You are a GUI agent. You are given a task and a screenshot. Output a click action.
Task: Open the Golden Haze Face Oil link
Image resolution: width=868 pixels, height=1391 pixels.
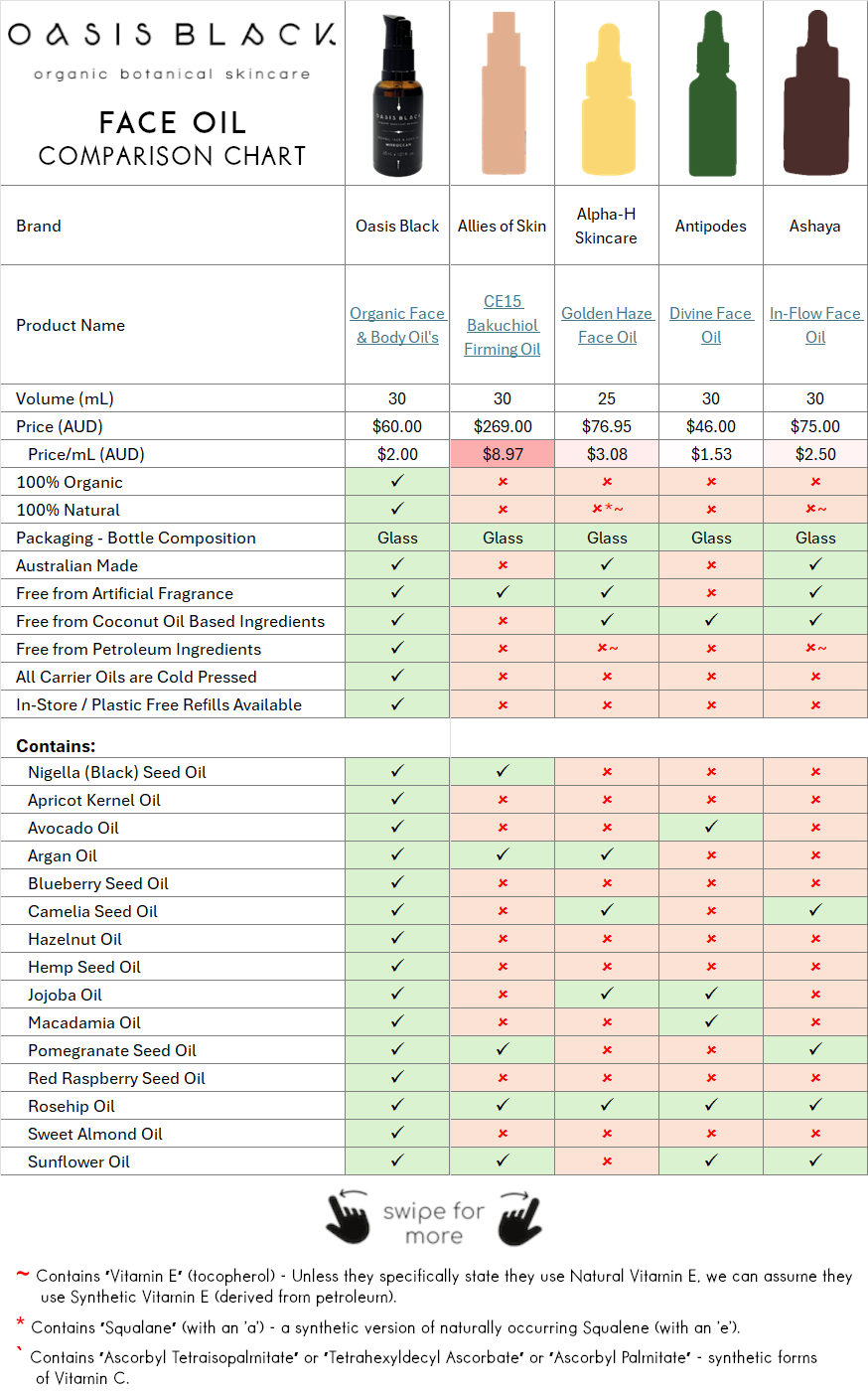[607, 325]
